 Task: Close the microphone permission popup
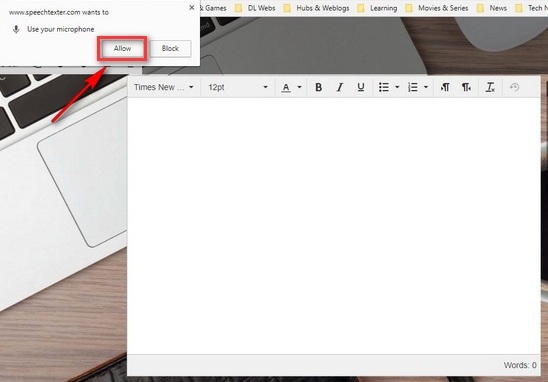[192, 7]
